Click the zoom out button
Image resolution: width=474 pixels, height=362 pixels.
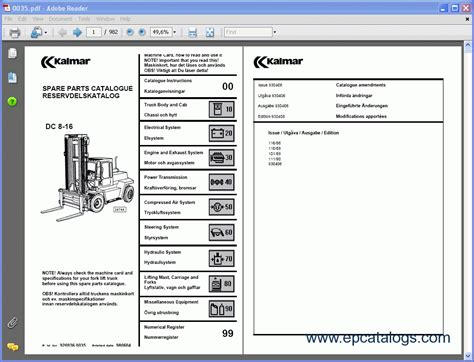point(130,32)
